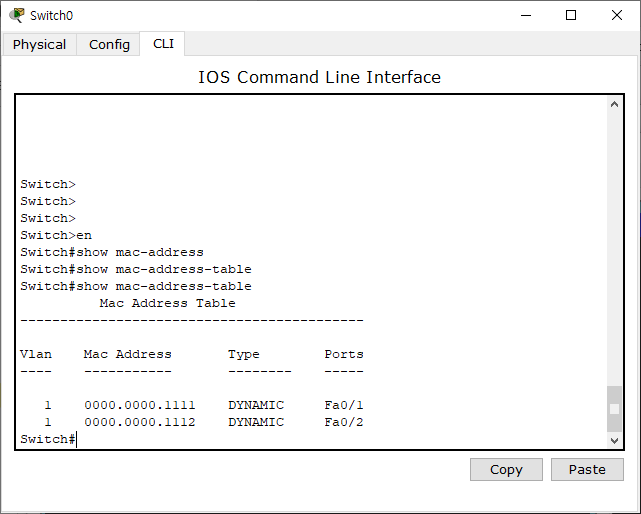This screenshot has height=514, width=641.
Task: Click the Switch0 window icon
Action: click(x=17, y=15)
